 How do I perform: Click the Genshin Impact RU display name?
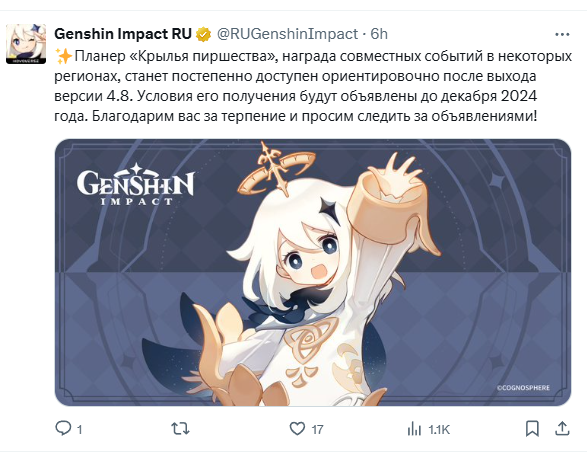point(123,34)
